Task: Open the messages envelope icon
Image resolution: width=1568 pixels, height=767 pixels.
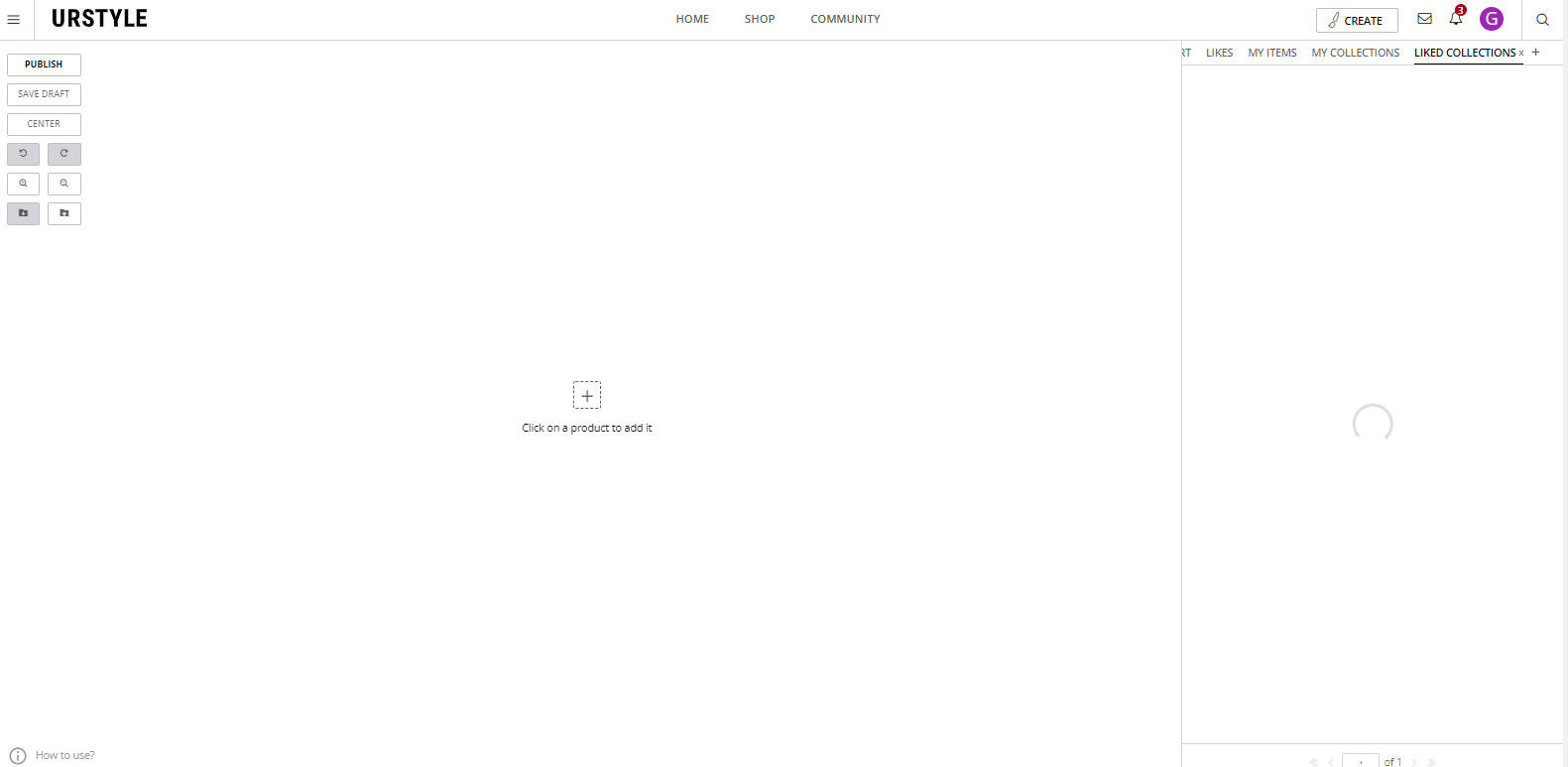Action: [x=1424, y=19]
